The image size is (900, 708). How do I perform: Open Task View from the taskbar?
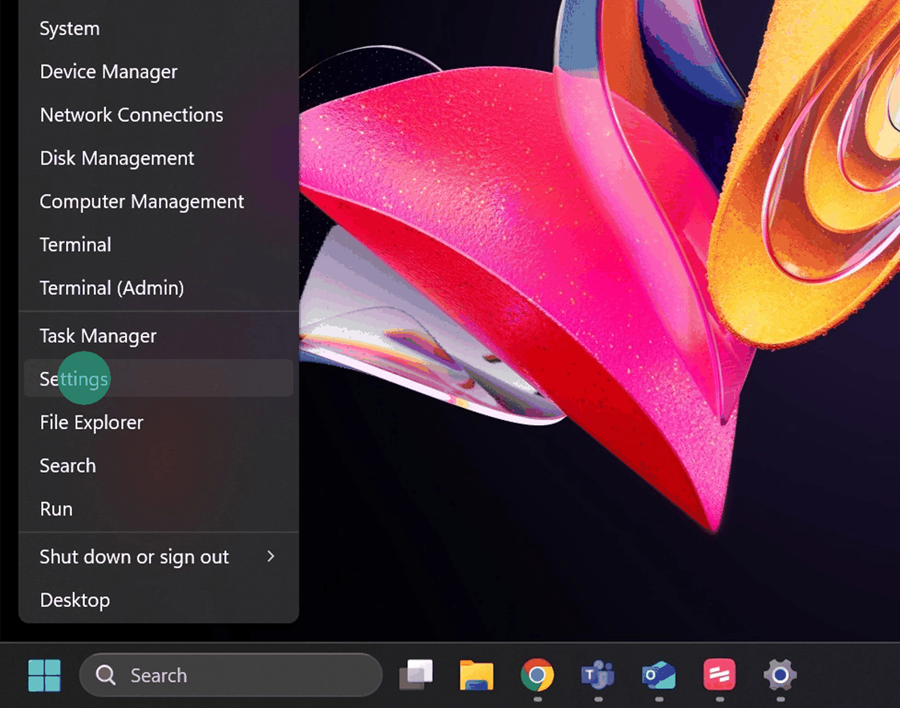point(416,676)
